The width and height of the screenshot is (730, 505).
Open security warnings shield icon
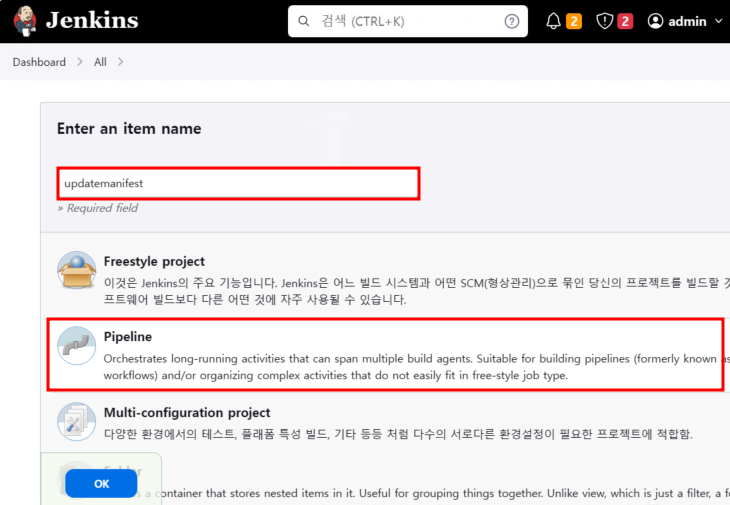tap(604, 21)
